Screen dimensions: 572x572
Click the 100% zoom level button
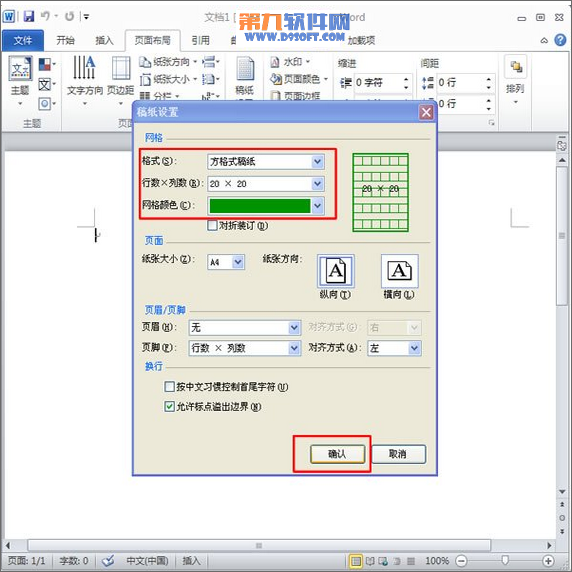click(437, 561)
